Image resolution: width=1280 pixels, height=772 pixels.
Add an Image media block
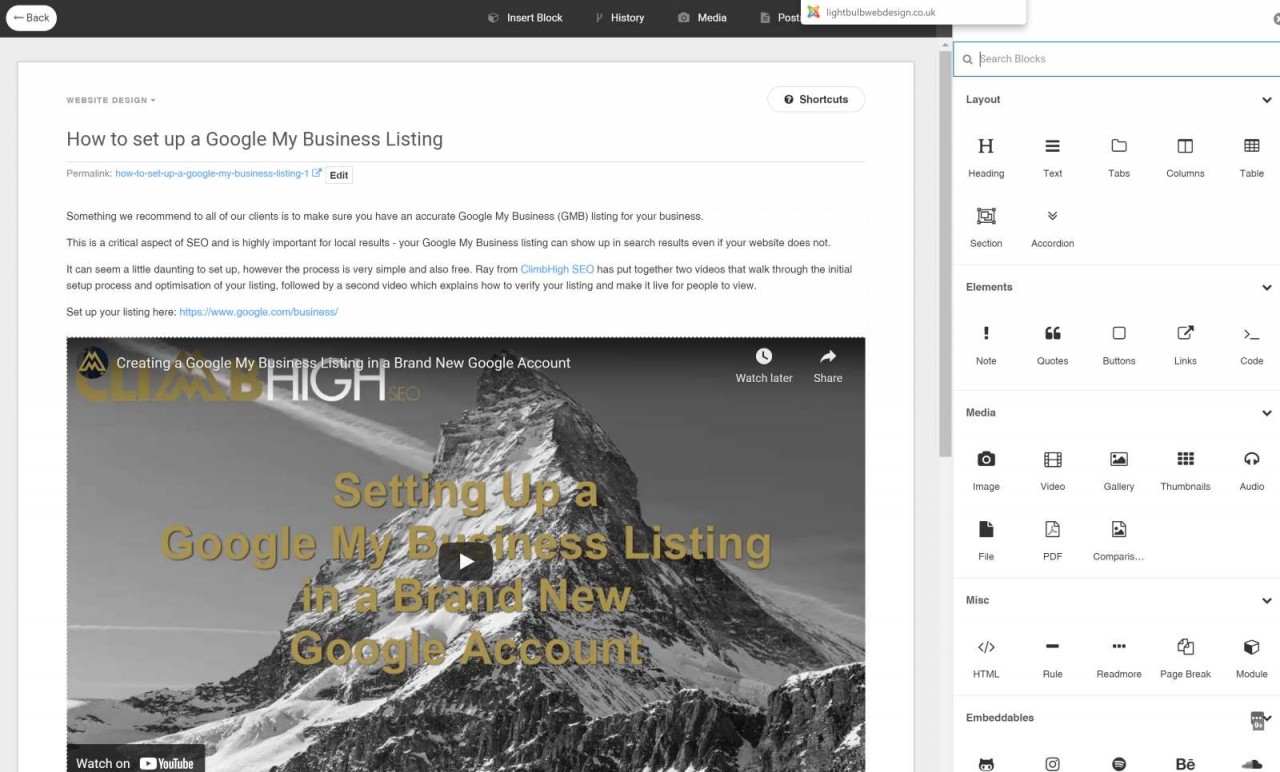tap(986, 470)
